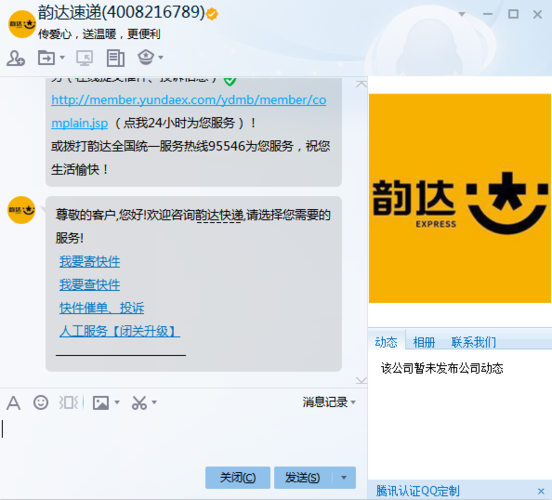Click the remote desktop screen icon
Image resolution: width=552 pixels, height=500 pixels.
84,58
